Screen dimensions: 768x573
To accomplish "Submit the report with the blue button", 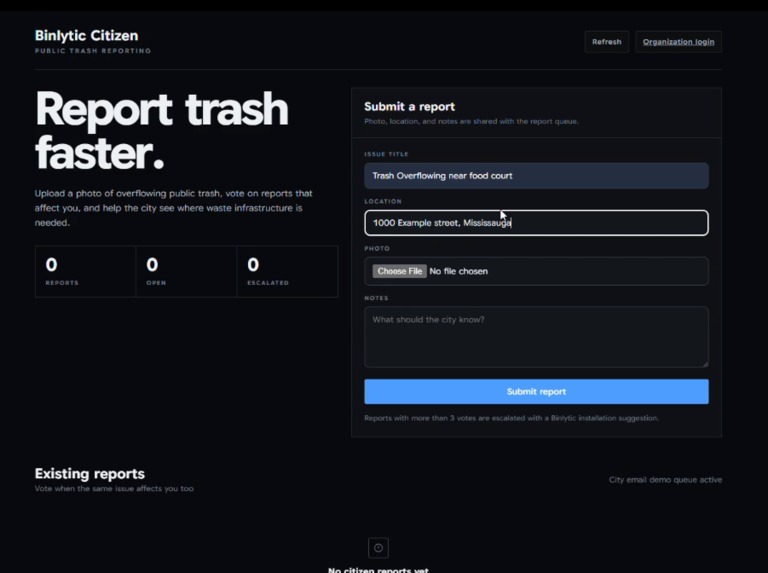I will pyautogui.click(x=536, y=392).
